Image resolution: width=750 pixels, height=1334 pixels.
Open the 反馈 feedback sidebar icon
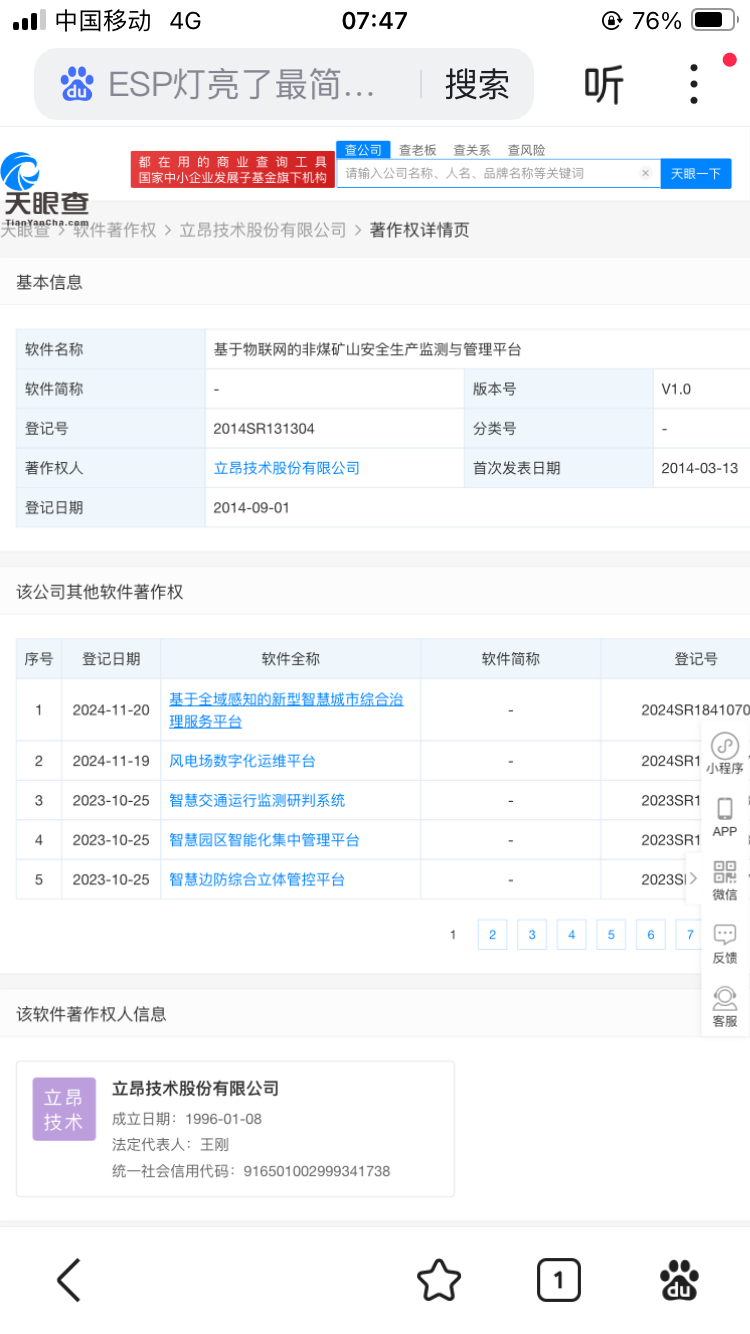tap(725, 943)
